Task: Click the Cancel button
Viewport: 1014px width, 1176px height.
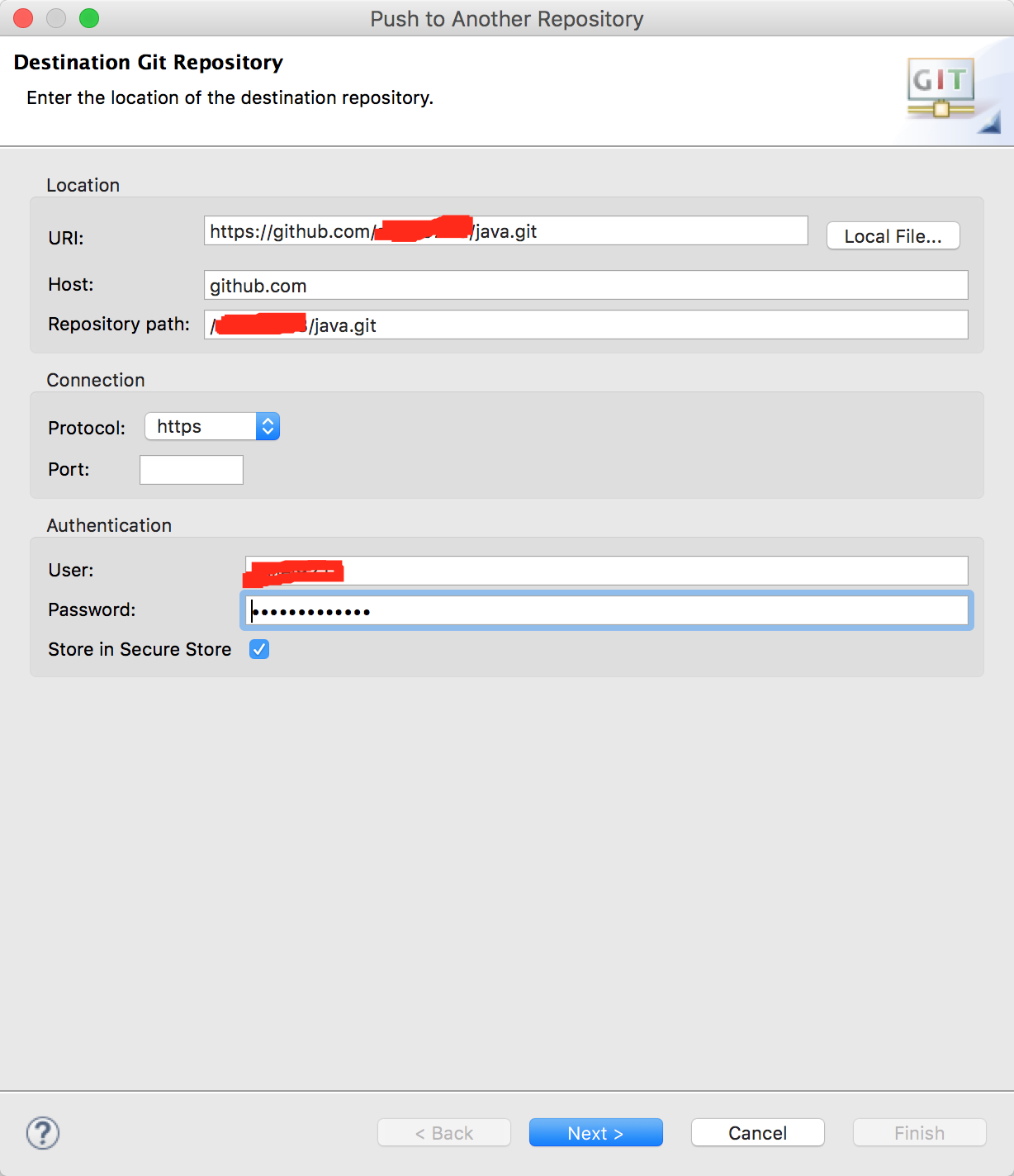Action: [x=757, y=1133]
